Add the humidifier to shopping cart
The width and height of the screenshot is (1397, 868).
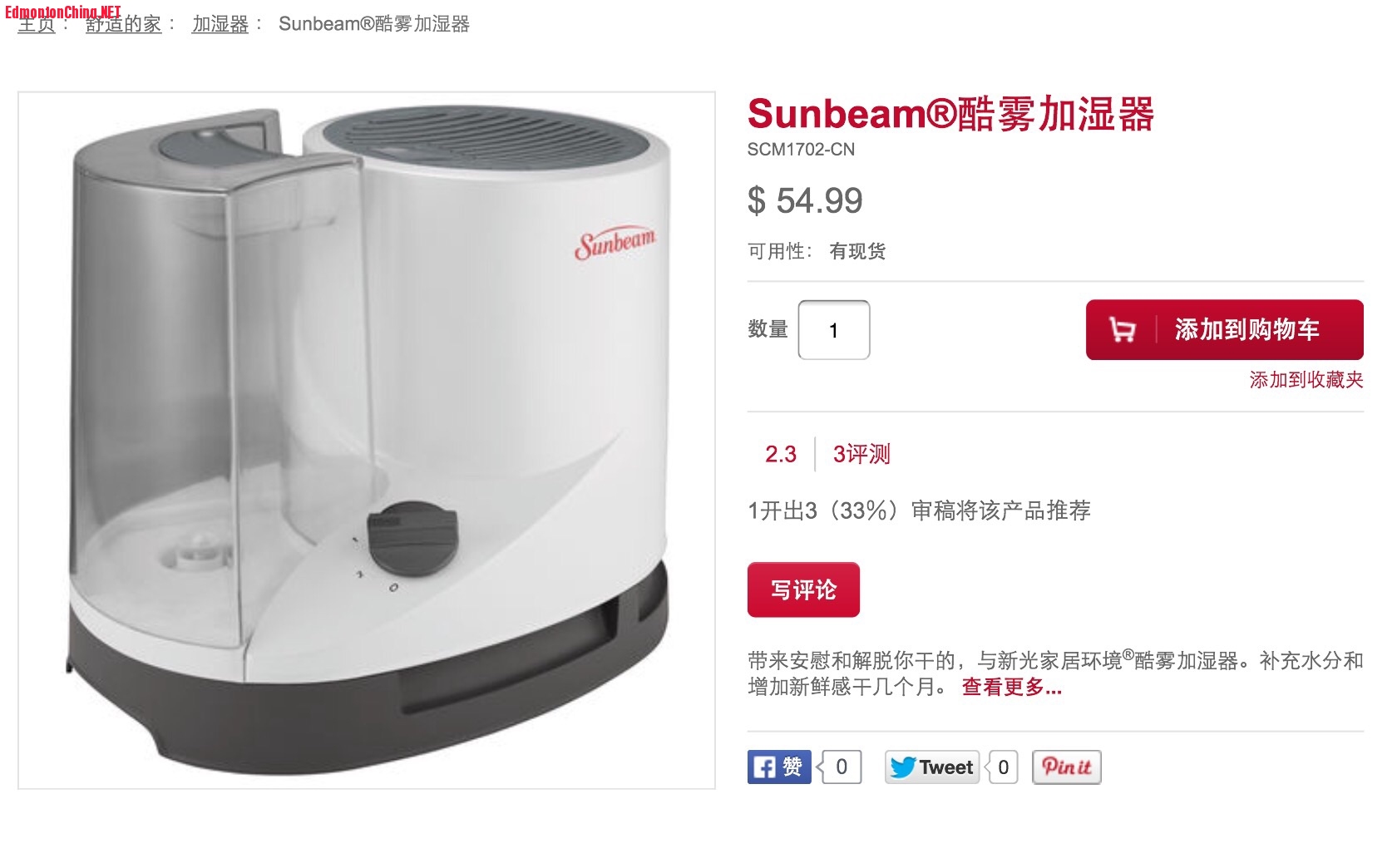(1225, 330)
